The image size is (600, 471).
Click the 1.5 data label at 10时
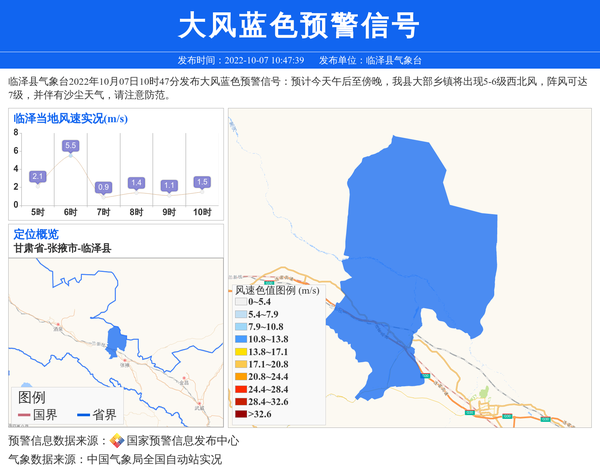pyautogui.click(x=202, y=182)
